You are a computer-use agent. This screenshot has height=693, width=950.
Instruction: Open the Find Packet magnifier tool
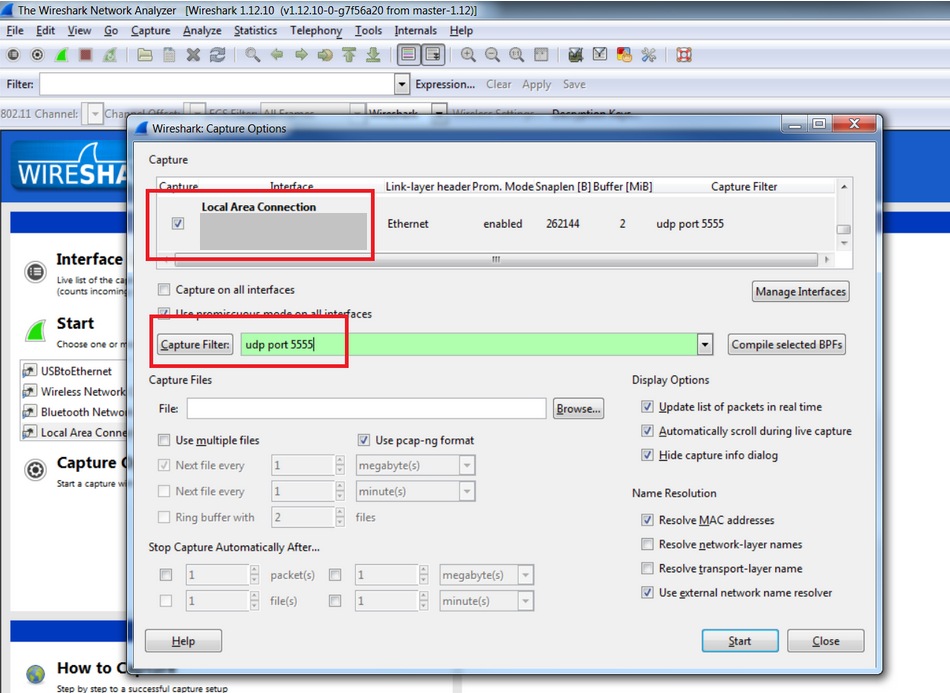pos(250,55)
